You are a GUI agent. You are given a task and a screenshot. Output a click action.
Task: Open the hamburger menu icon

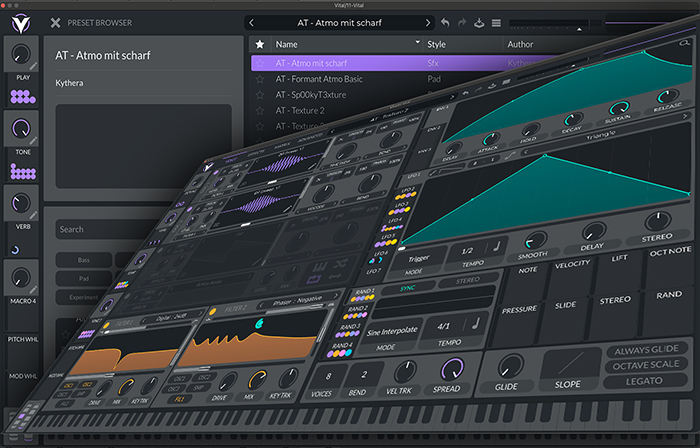497,22
